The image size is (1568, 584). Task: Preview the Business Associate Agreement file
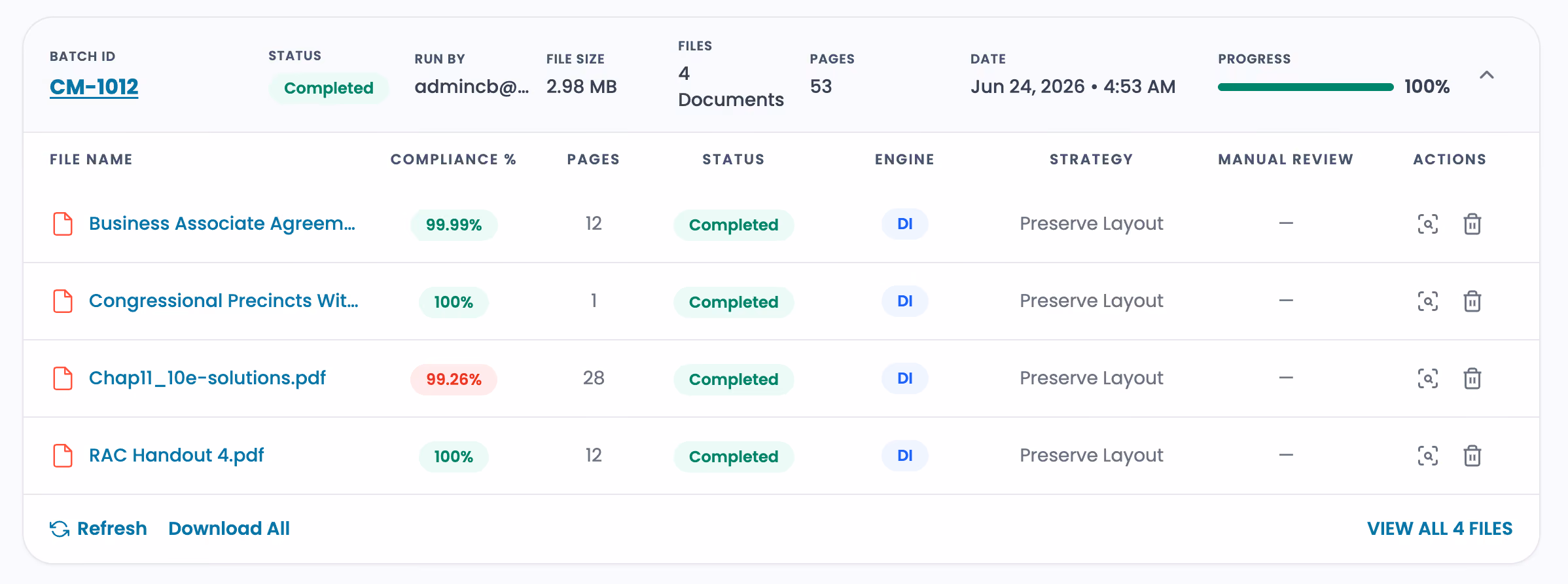point(1427,224)
